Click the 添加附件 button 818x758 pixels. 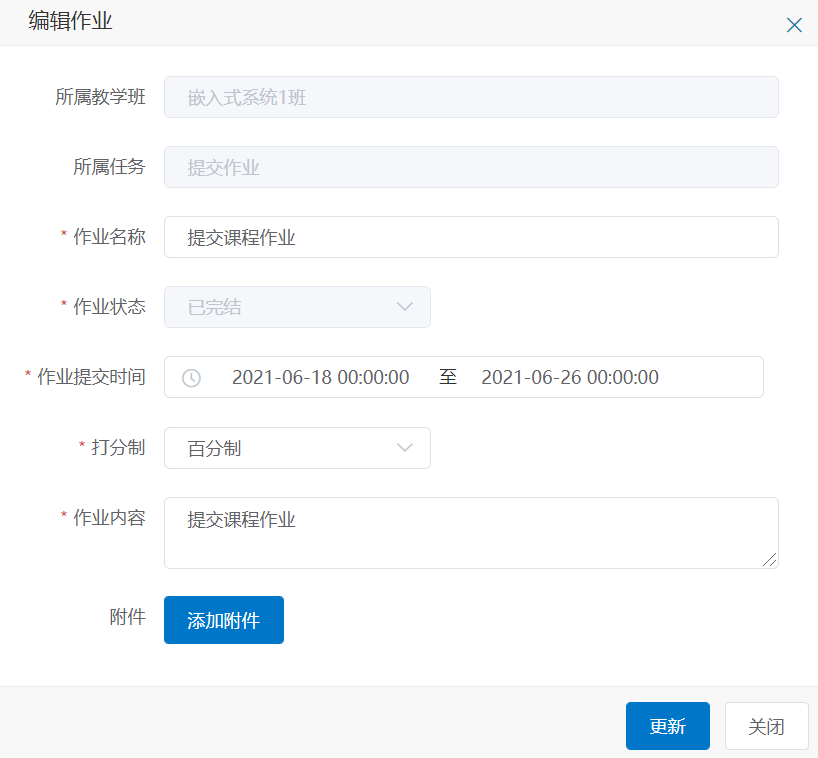tap(224, 620)
